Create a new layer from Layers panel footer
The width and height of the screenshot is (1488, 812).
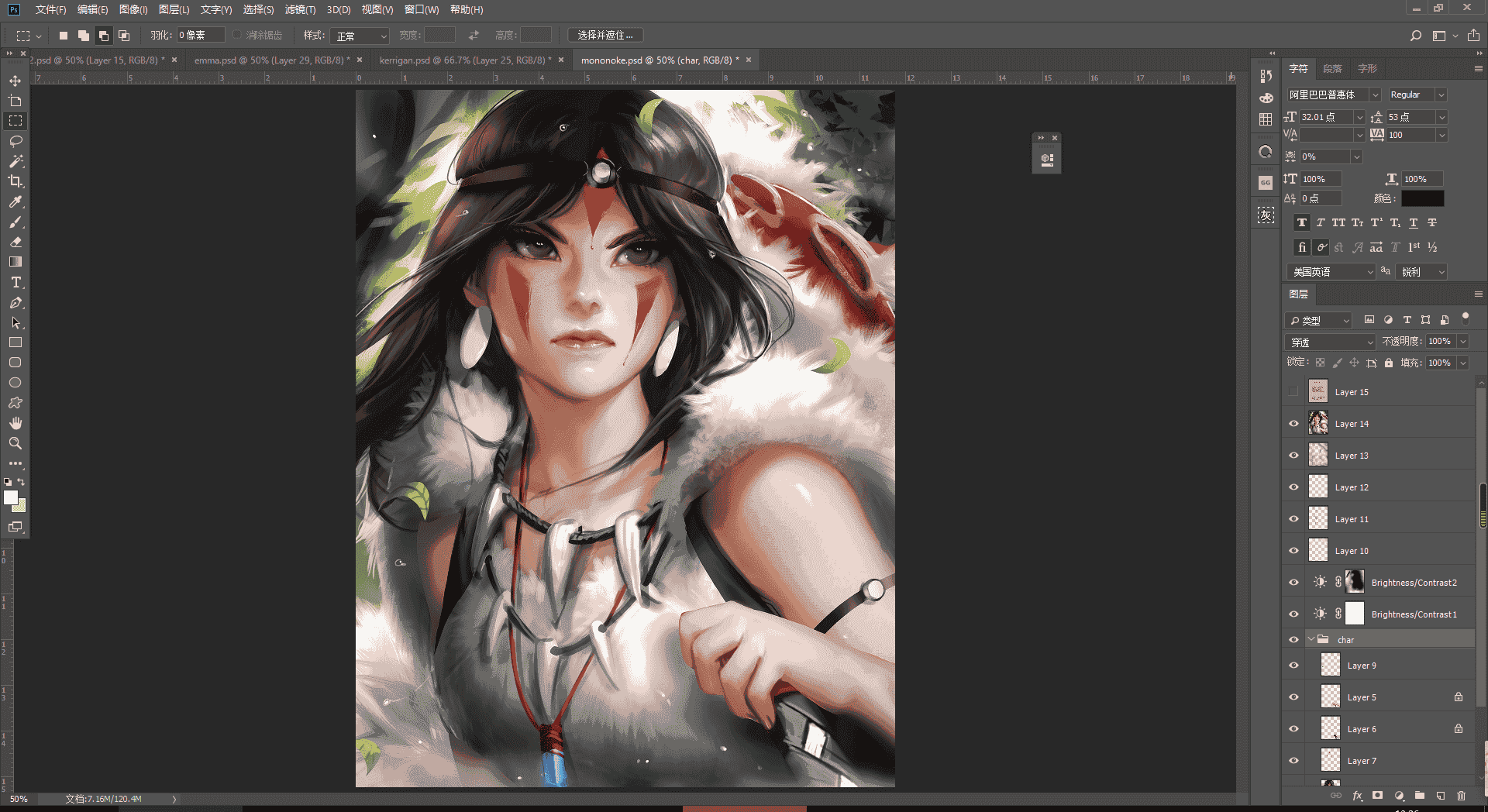tap(1440, 796)
